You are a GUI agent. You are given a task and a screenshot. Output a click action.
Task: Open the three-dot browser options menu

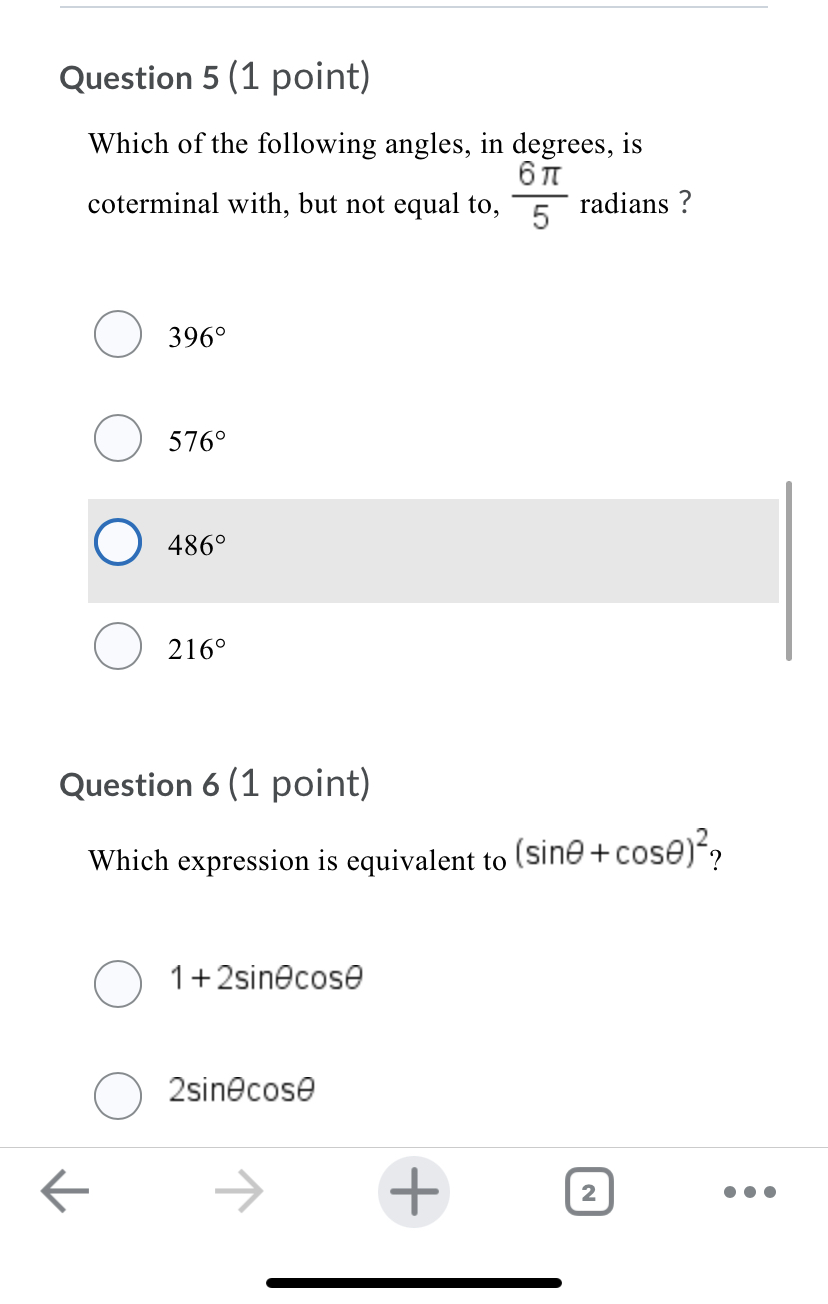(748, 1191)
